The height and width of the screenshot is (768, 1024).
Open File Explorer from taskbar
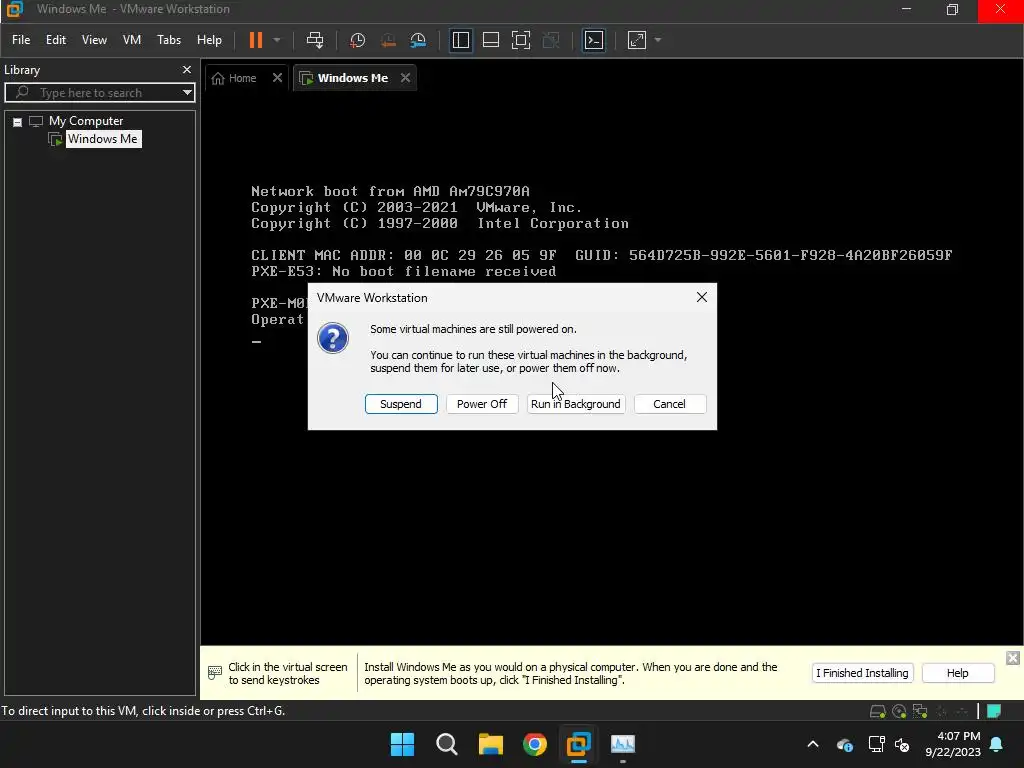(x=490, y=744)
